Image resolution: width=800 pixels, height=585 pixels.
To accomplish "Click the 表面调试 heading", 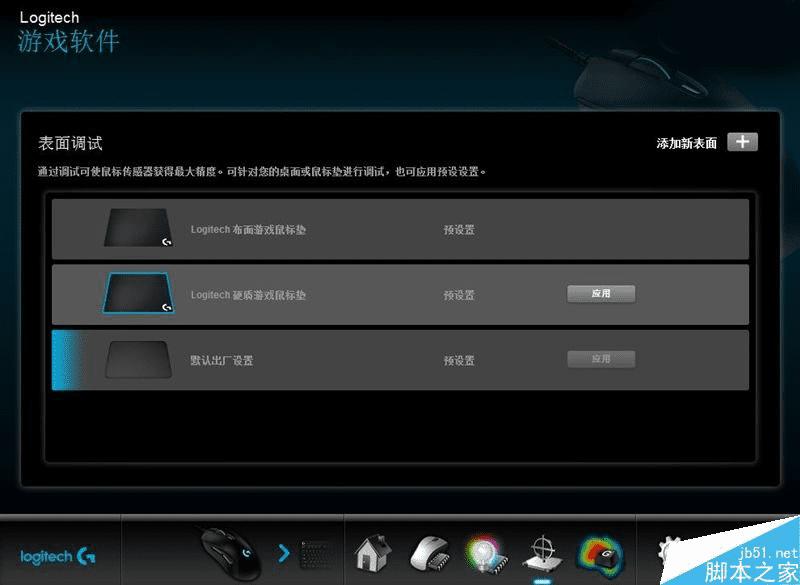I will (x=70, y=143).
